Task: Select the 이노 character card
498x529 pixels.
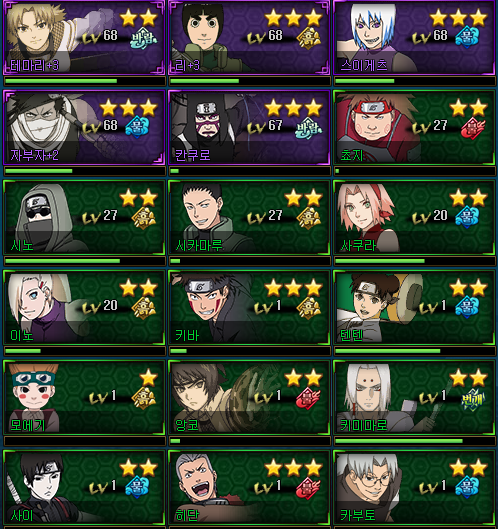Action: pos(84,307)
